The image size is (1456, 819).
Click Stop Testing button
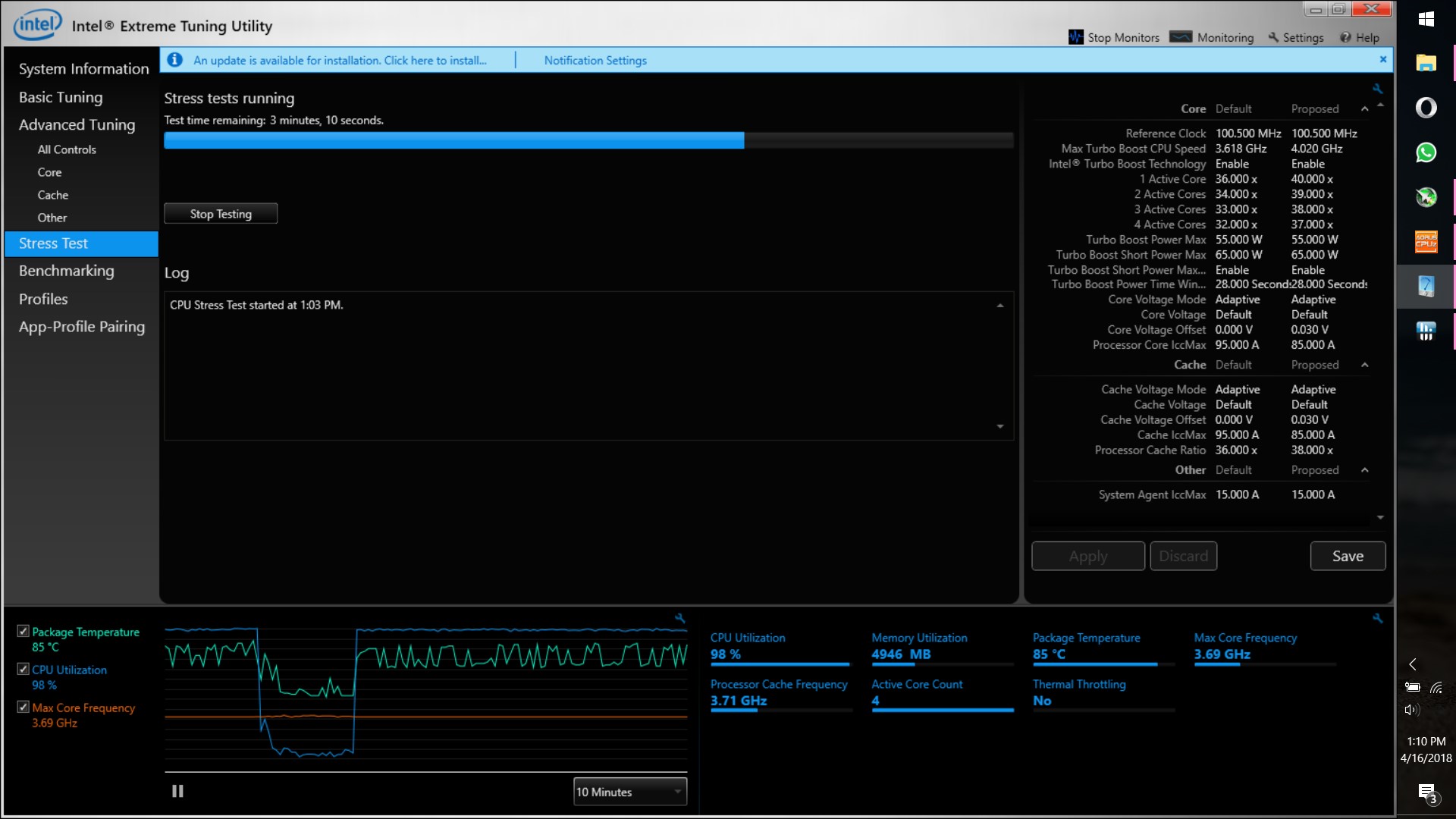(x=221, y=214)
